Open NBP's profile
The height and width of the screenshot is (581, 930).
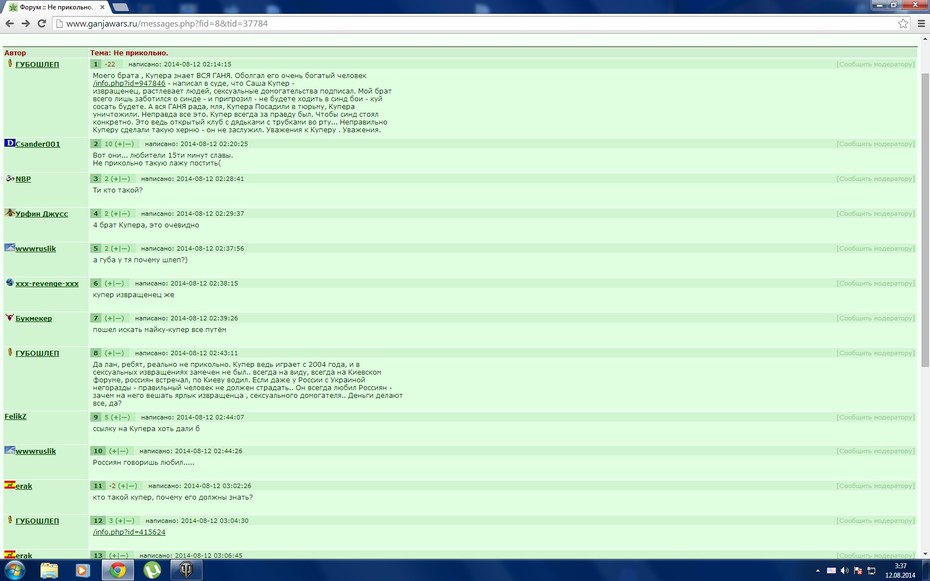(23, 179)
